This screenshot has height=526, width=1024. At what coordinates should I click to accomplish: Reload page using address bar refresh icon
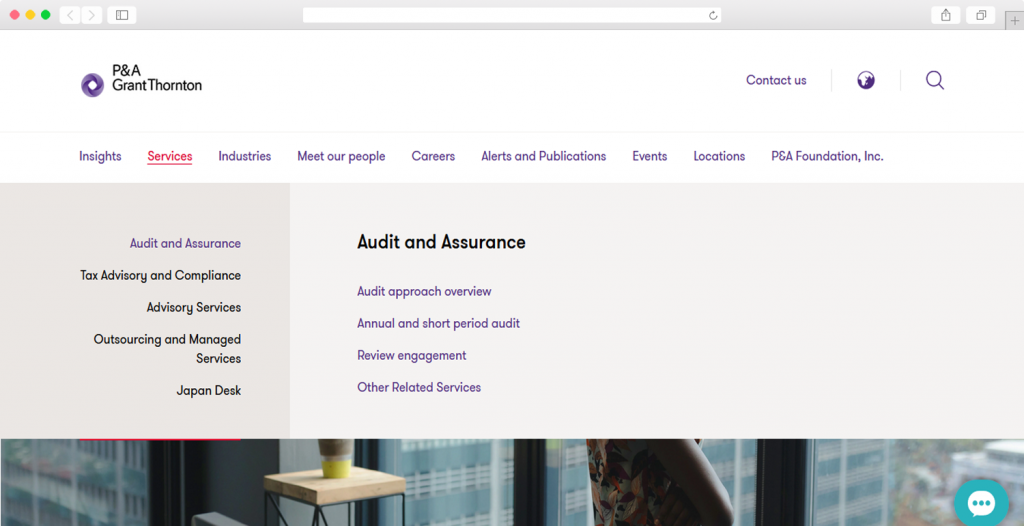(x=712, y=15)
